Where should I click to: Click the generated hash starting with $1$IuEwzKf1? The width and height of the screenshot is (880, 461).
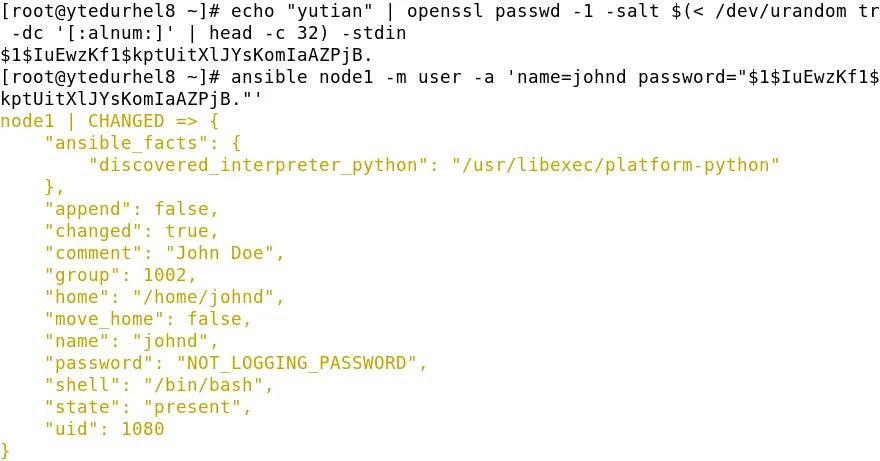pyautogui.click(x=186, y=55)
